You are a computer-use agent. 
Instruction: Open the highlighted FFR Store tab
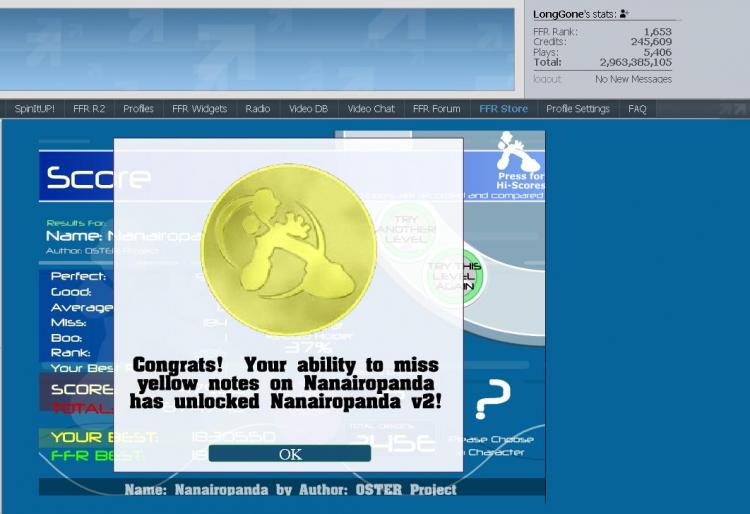click(x=503, y=109)
